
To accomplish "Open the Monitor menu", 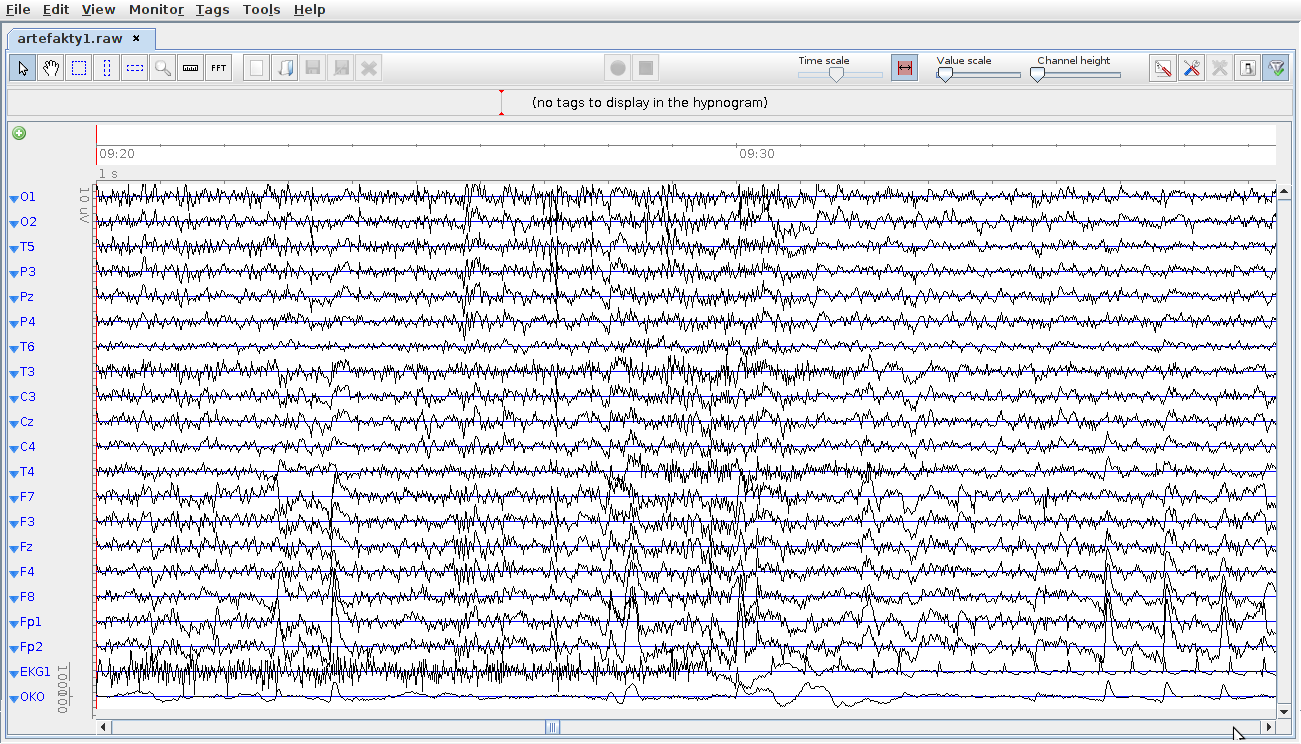I will point(156,9).
